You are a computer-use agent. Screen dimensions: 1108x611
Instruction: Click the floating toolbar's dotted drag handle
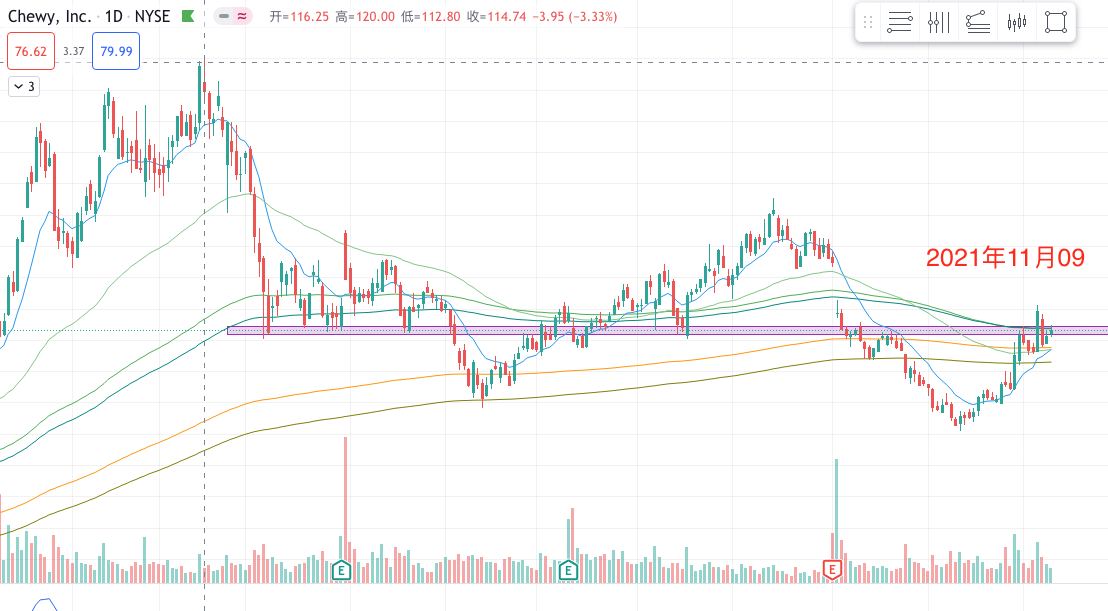[868, 22]
